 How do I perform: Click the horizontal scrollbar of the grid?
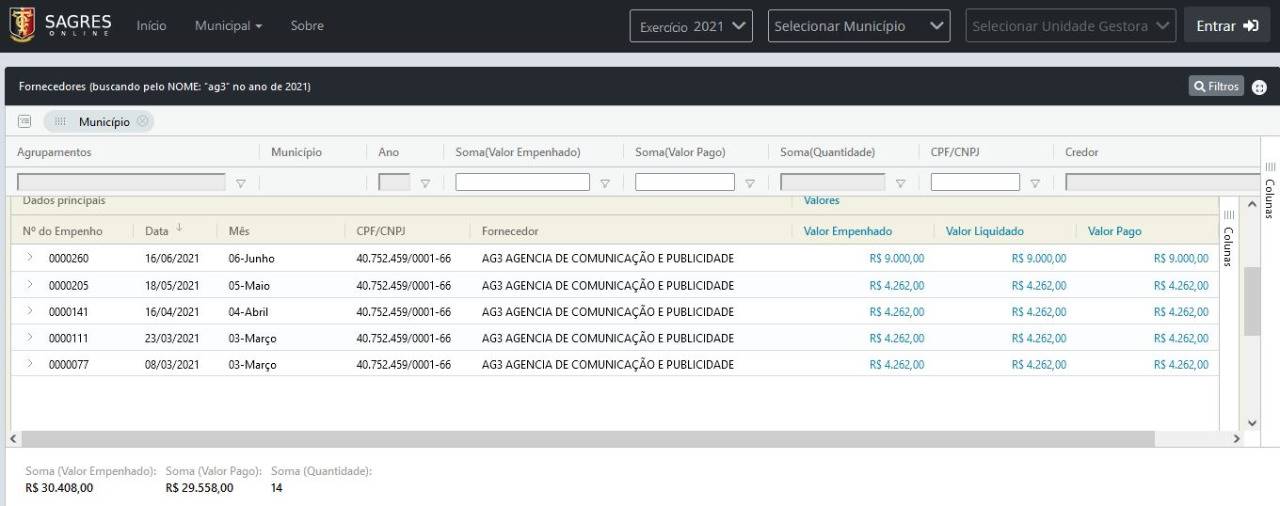coord(586,439)
